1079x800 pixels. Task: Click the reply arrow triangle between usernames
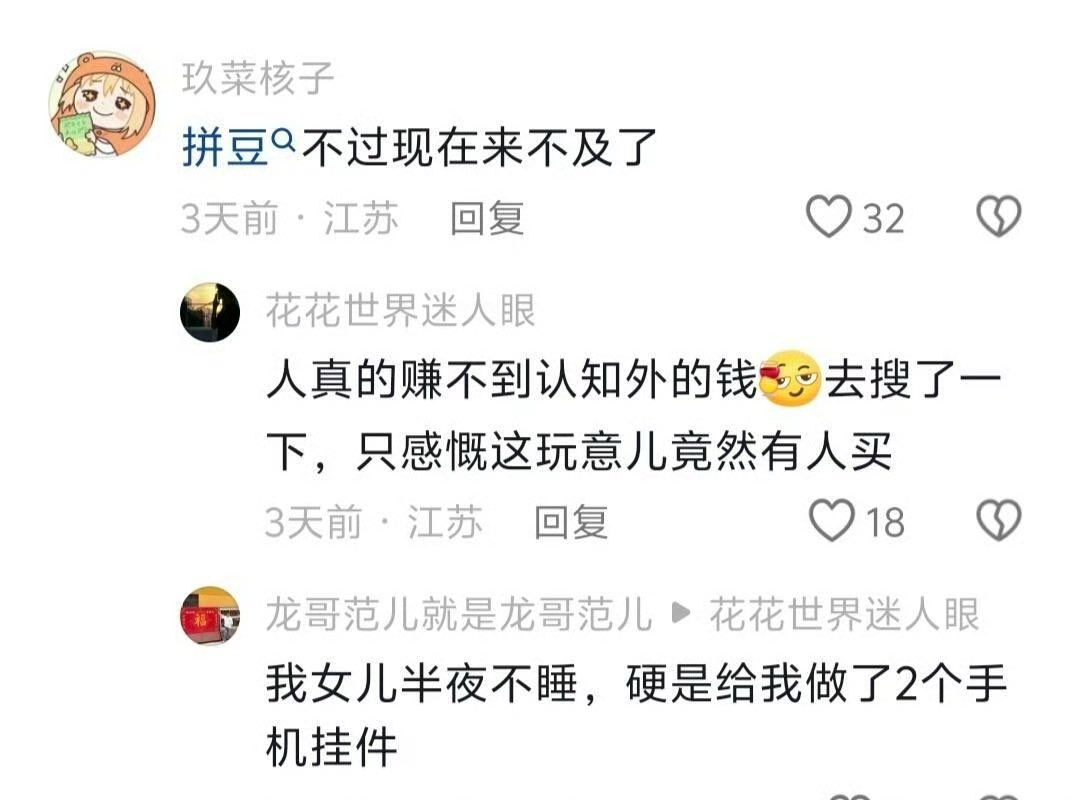click(680, 612)
